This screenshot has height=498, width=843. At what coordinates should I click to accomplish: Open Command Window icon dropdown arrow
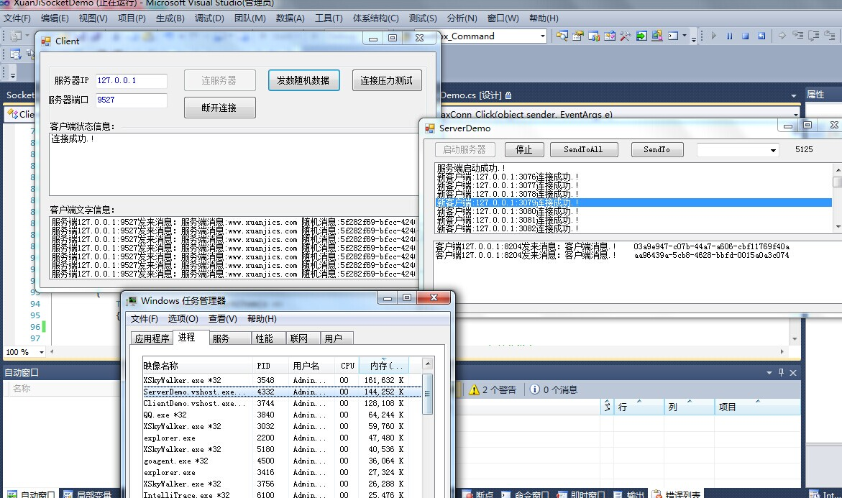[x=684, y=36]
